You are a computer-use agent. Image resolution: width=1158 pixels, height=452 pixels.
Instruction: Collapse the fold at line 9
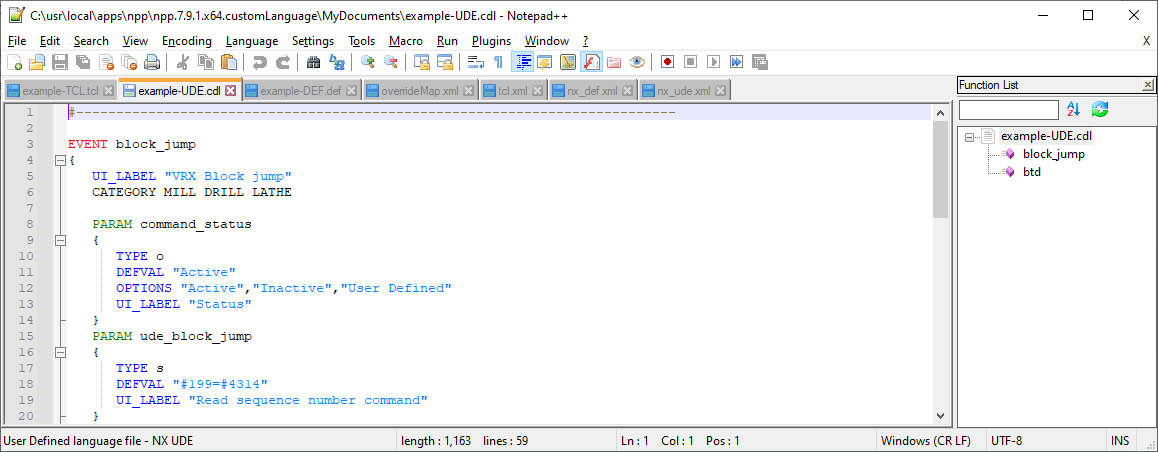[x=60, y=240]
